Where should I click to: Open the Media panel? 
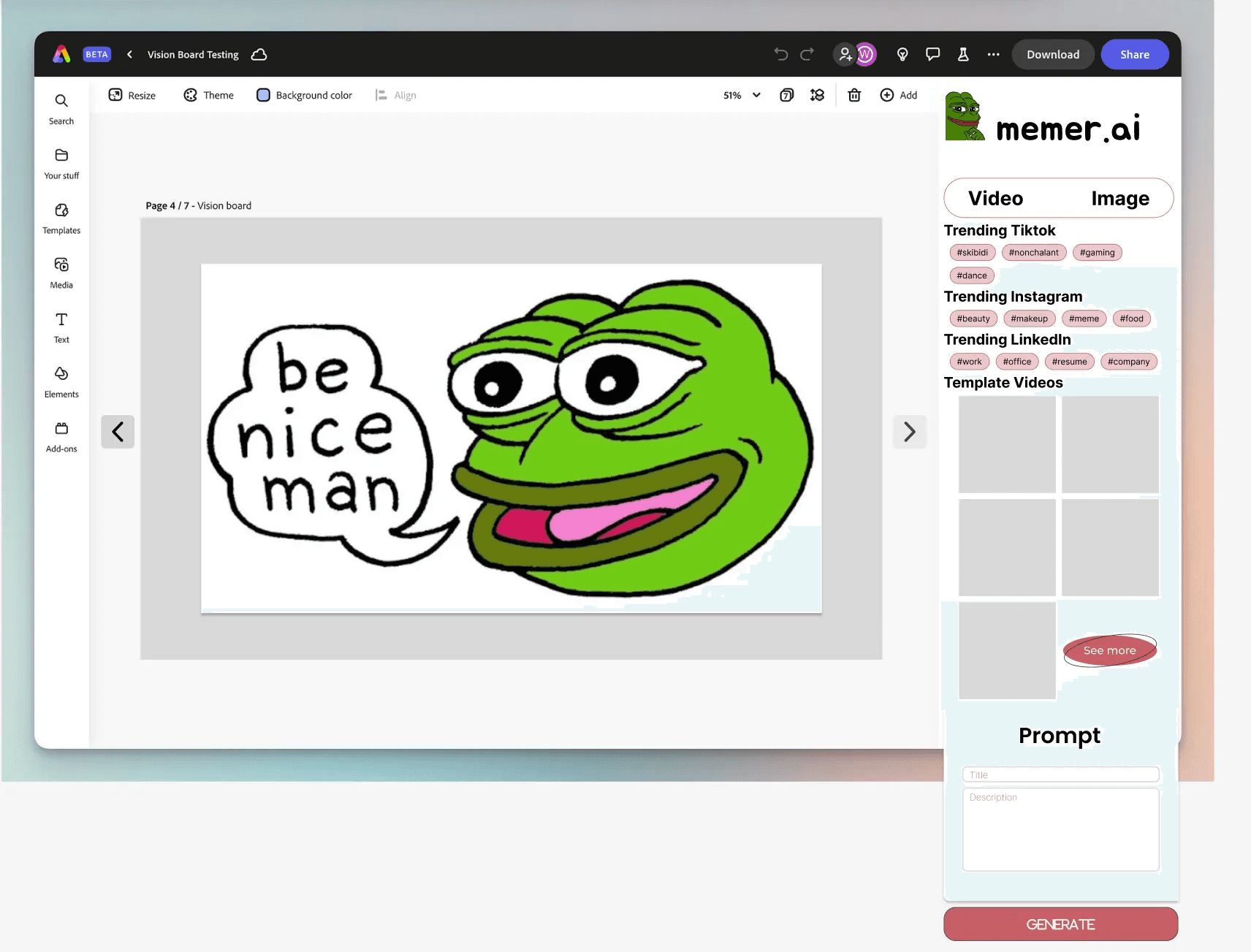pos(61,273)
